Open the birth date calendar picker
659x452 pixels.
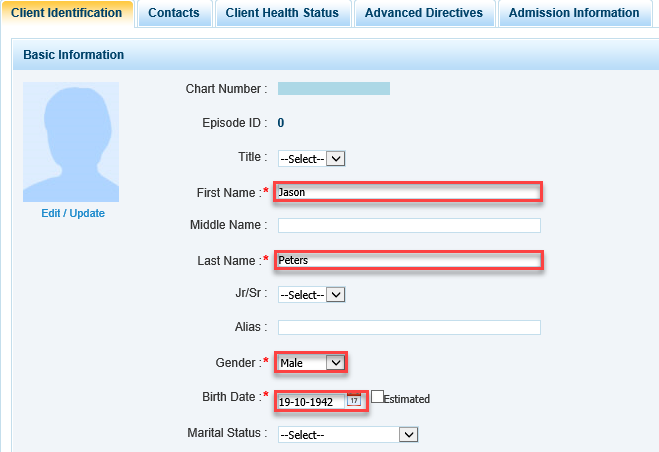(x=353, y=401)
